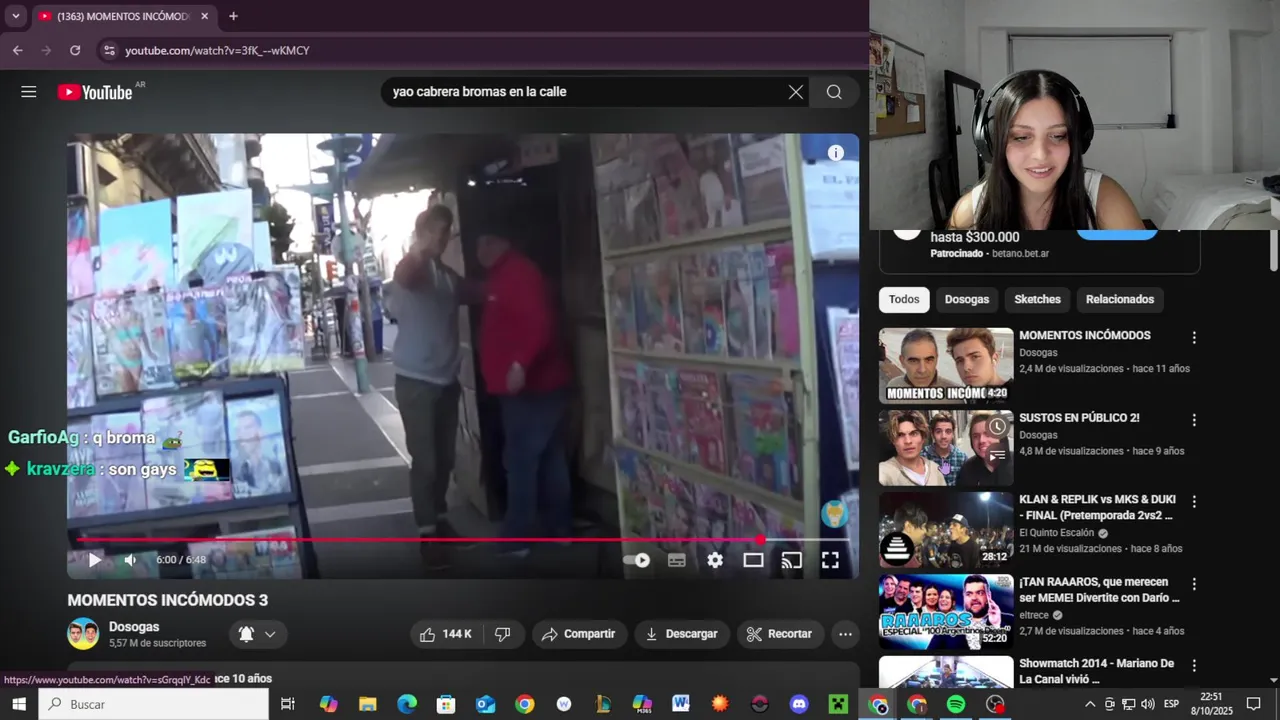Click the search magnifier button

pos(834,92)
